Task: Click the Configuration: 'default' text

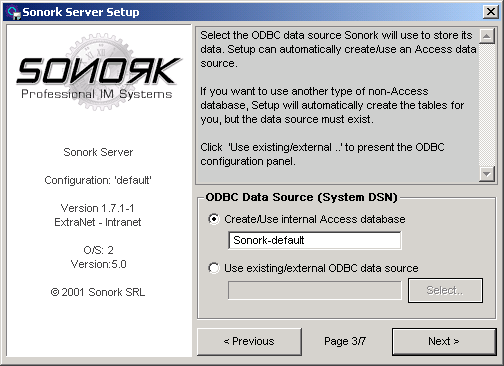Action: point(98,180)
